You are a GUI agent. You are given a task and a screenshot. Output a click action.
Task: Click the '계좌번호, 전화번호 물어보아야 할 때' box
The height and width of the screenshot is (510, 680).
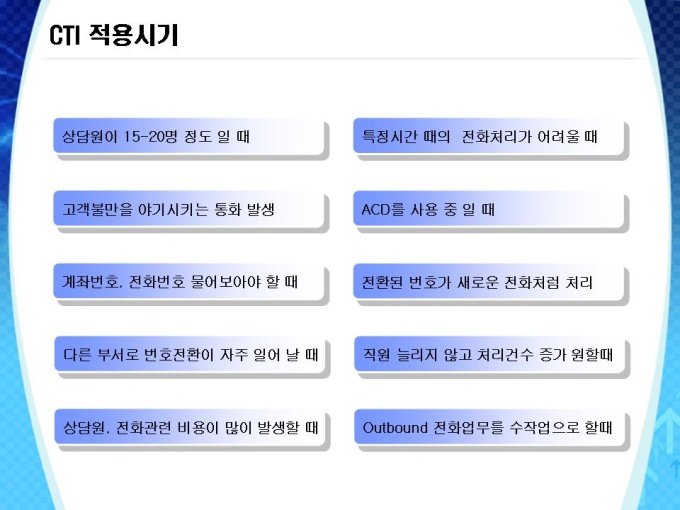tap(189, 281)
